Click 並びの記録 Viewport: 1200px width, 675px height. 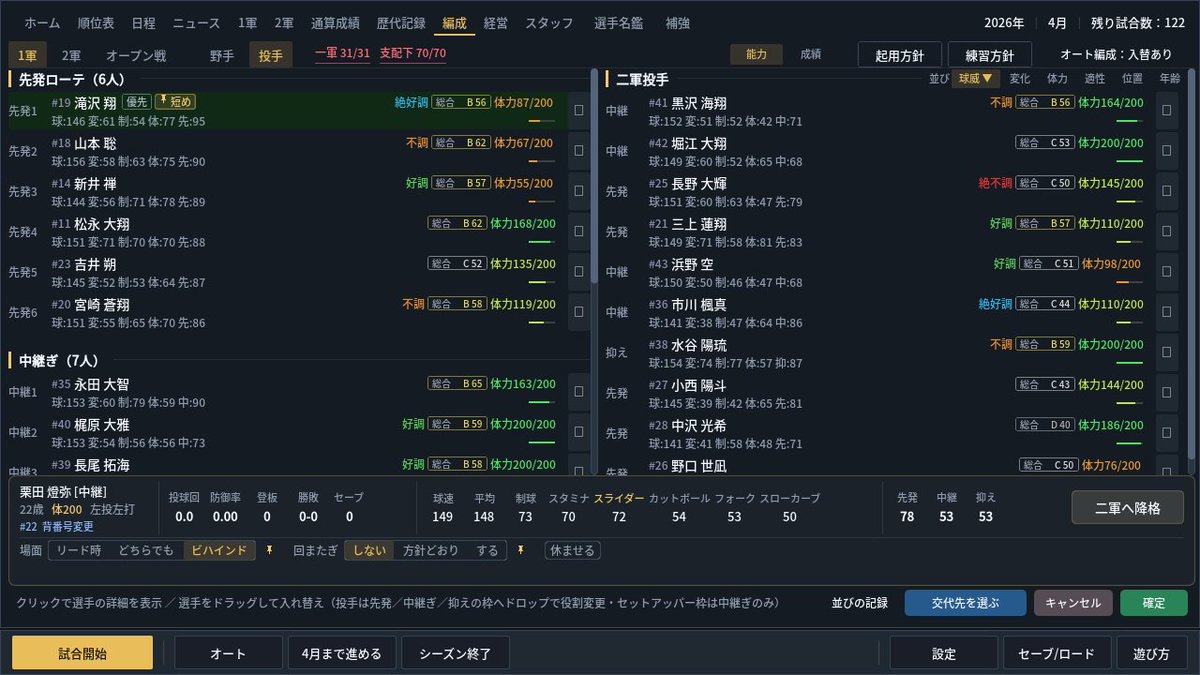[x=860, y=603]
